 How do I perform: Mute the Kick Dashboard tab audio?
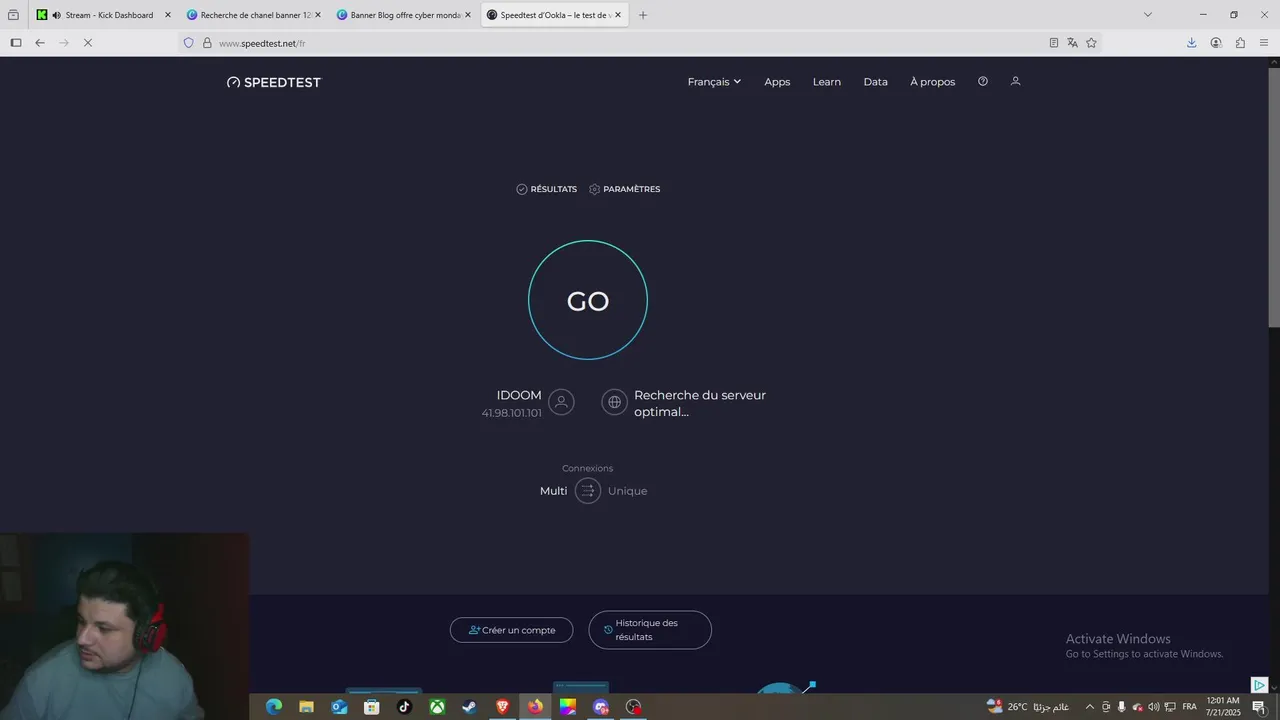(x=56, y=15)
